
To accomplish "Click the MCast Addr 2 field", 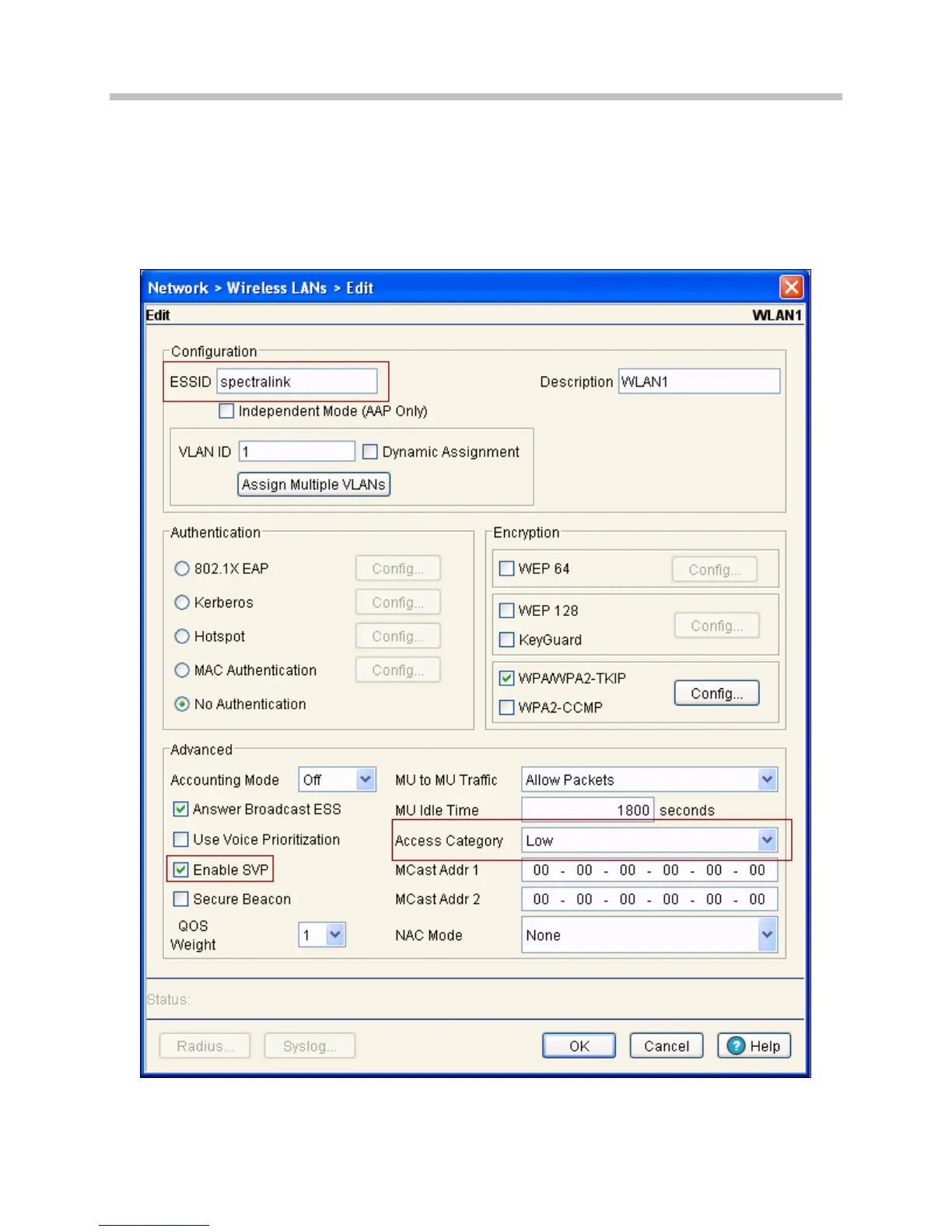I will 649,899.
